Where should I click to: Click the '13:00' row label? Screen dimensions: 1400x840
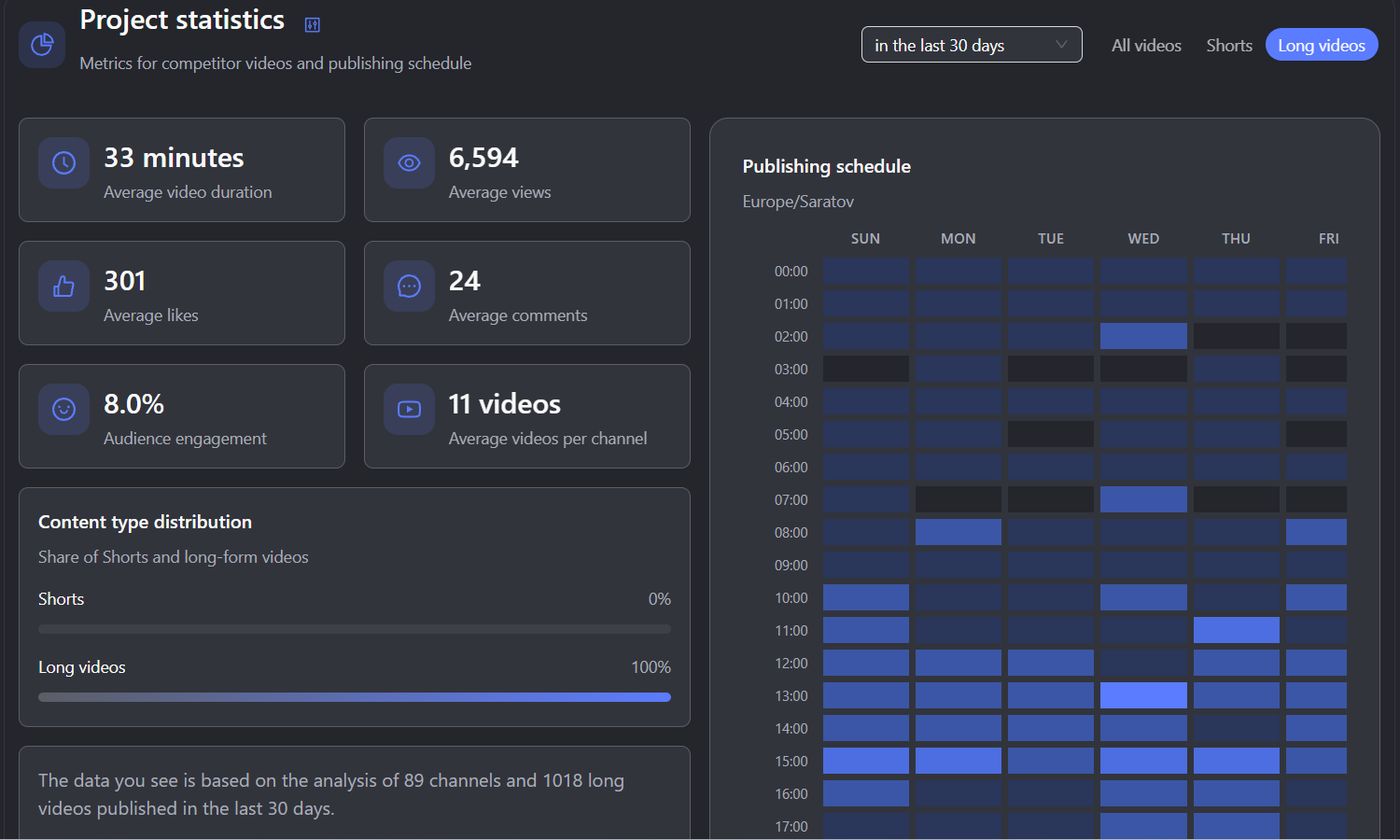[791, 696]
